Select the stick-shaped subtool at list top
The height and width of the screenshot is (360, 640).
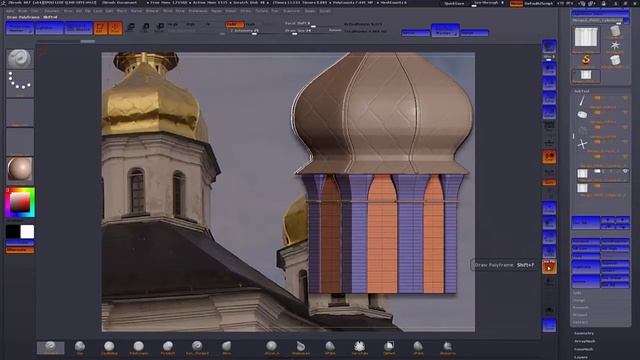point(582,100)
